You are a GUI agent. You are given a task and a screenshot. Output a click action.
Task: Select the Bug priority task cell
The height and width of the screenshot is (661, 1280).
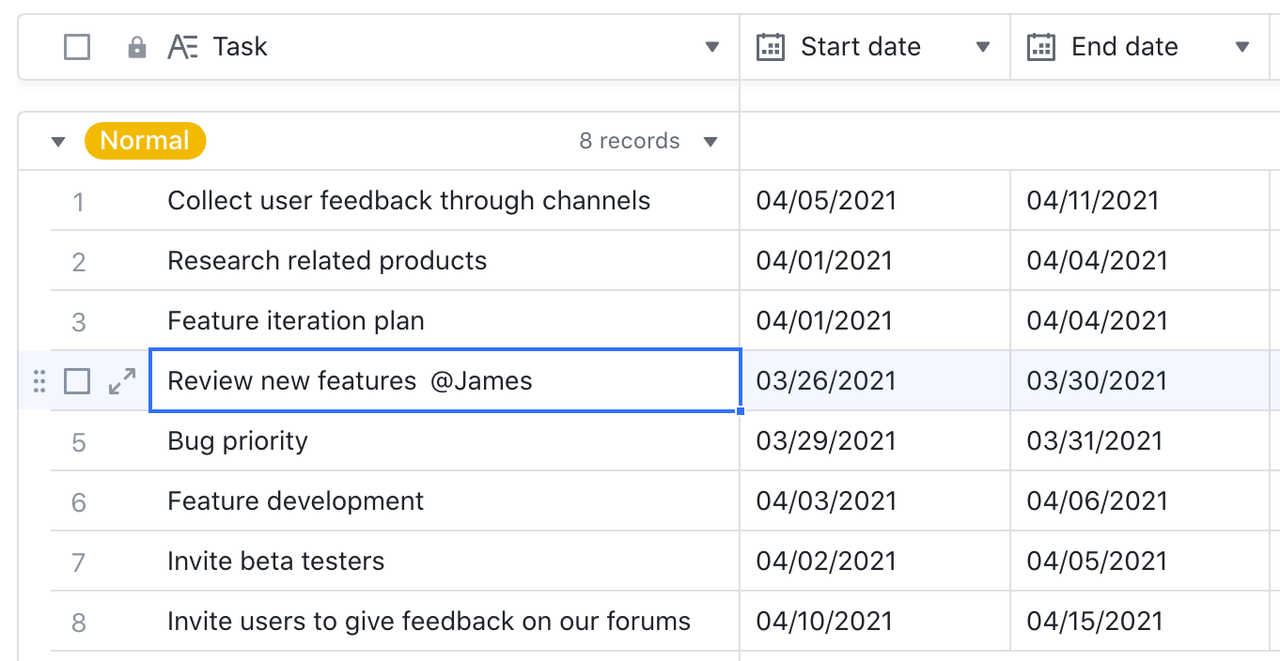point(443,441)
